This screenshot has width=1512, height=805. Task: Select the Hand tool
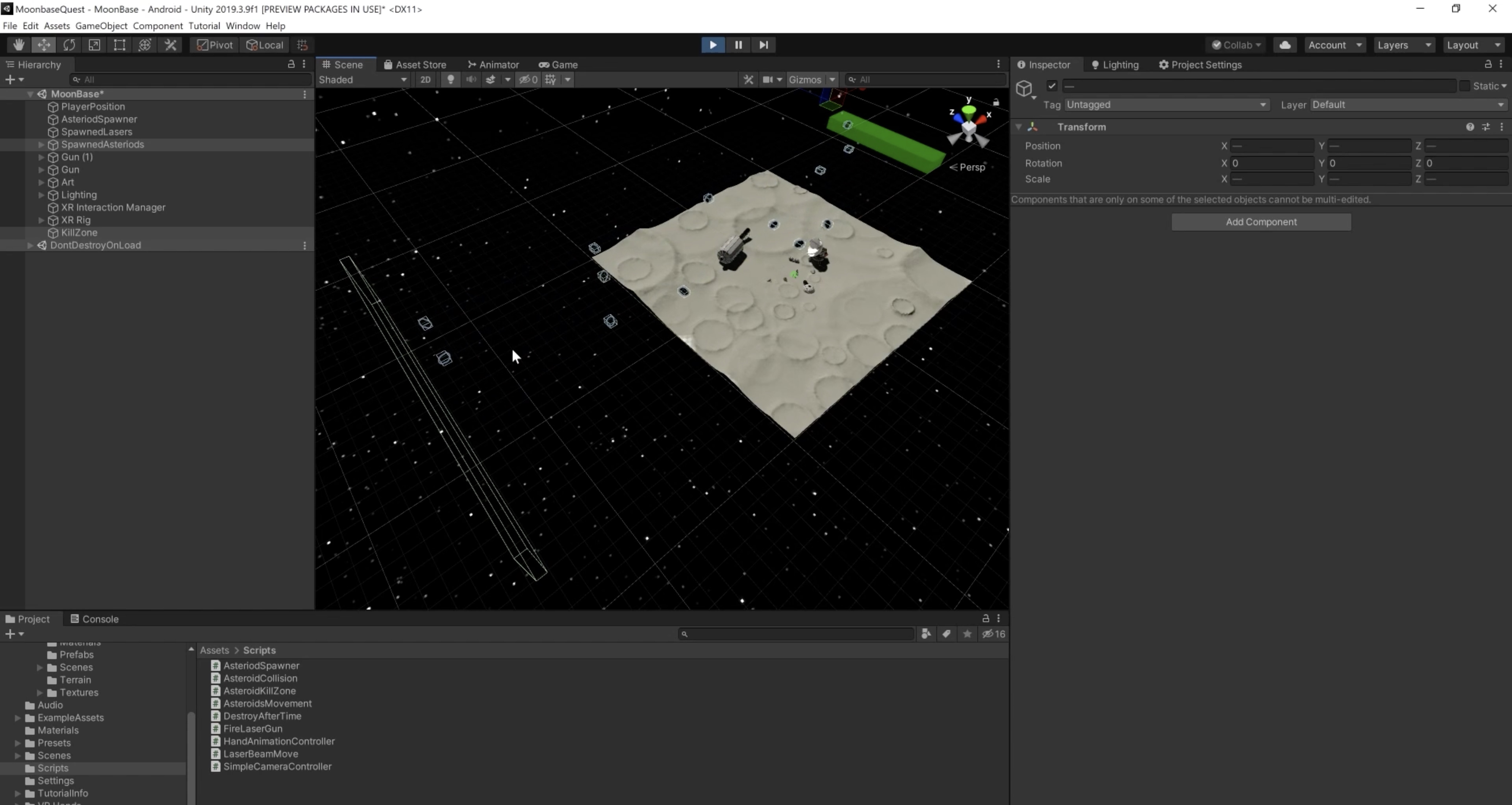(x=19, y=45)
